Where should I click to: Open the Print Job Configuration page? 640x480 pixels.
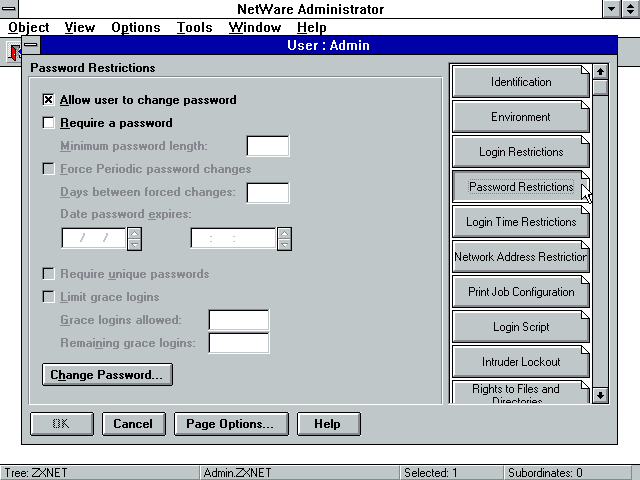(521, 292)
